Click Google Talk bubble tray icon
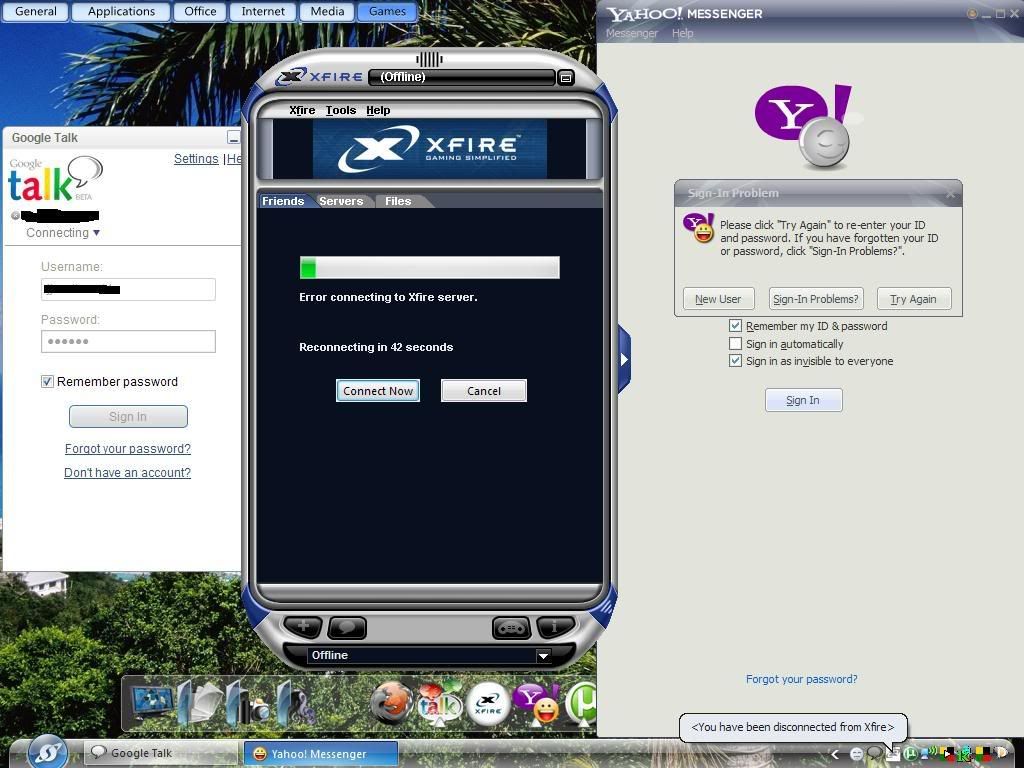The image size is (1024, 768). [x=875, y=754]
